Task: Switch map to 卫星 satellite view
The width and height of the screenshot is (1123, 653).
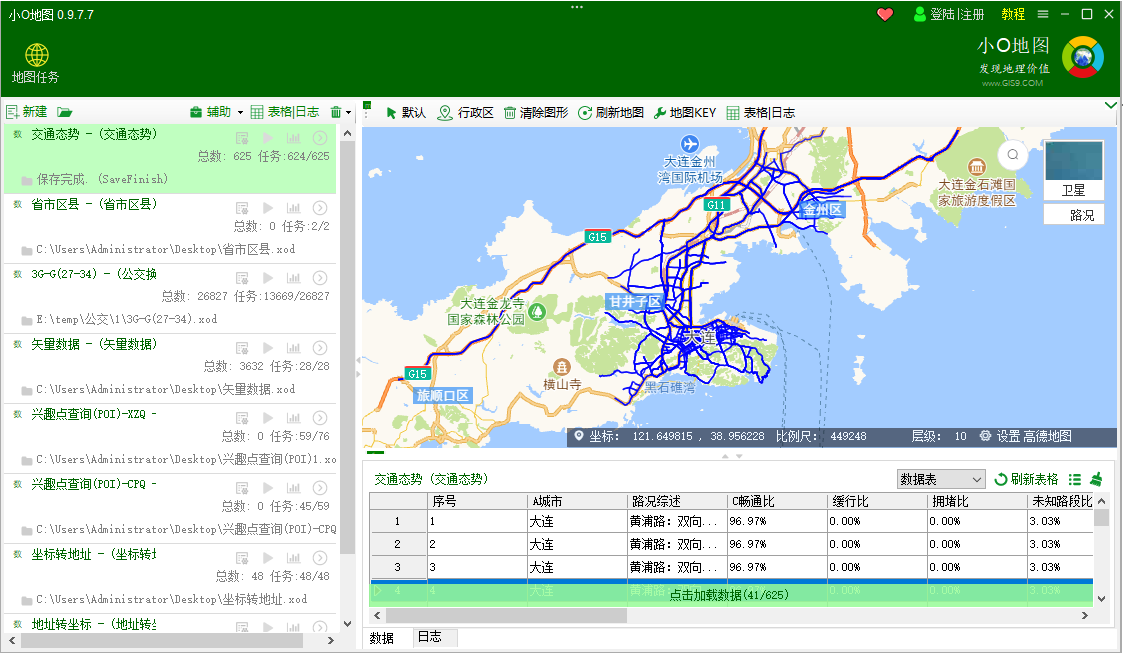Action: pyautogui.click(x=1073, y=169)
